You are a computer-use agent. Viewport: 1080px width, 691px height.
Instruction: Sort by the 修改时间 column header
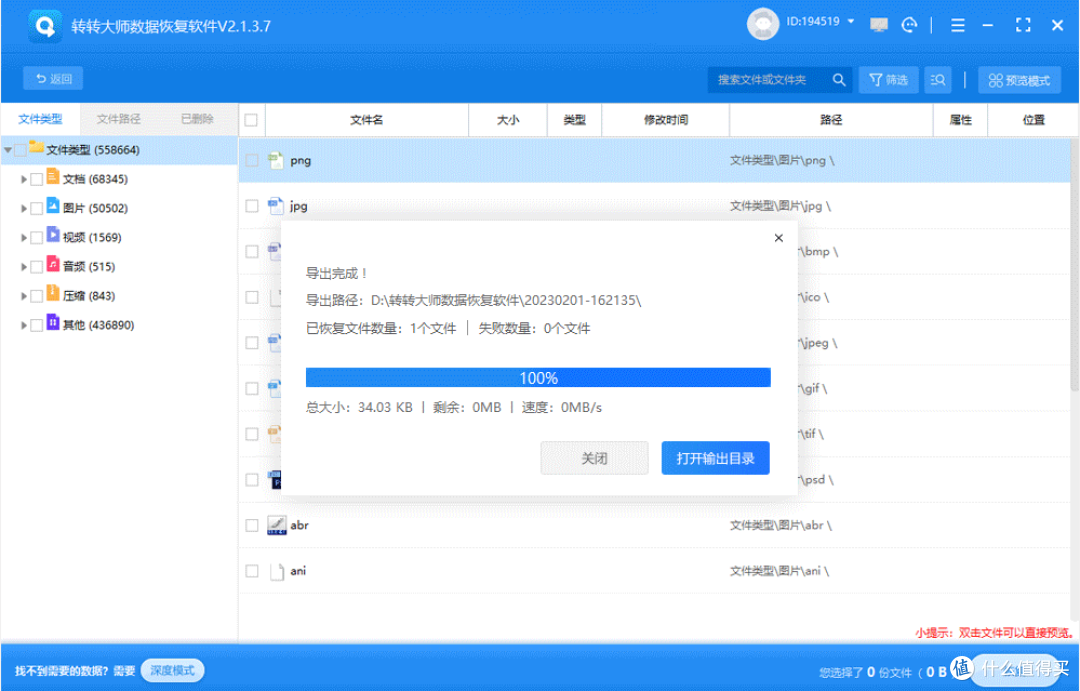pyautogui.click(x=666, y=120)
